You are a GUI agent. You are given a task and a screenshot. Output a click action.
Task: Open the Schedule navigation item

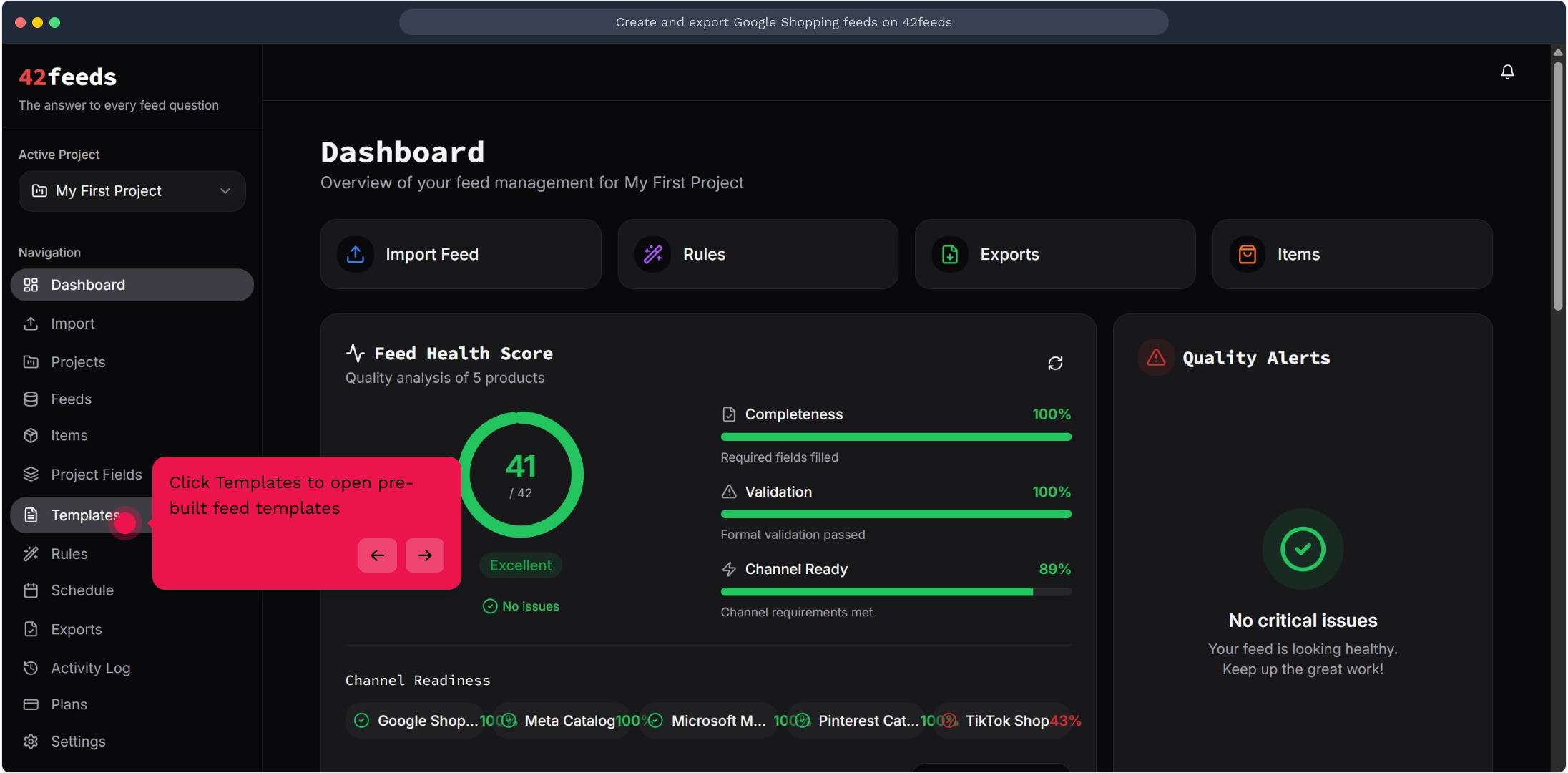coord(82,590)
